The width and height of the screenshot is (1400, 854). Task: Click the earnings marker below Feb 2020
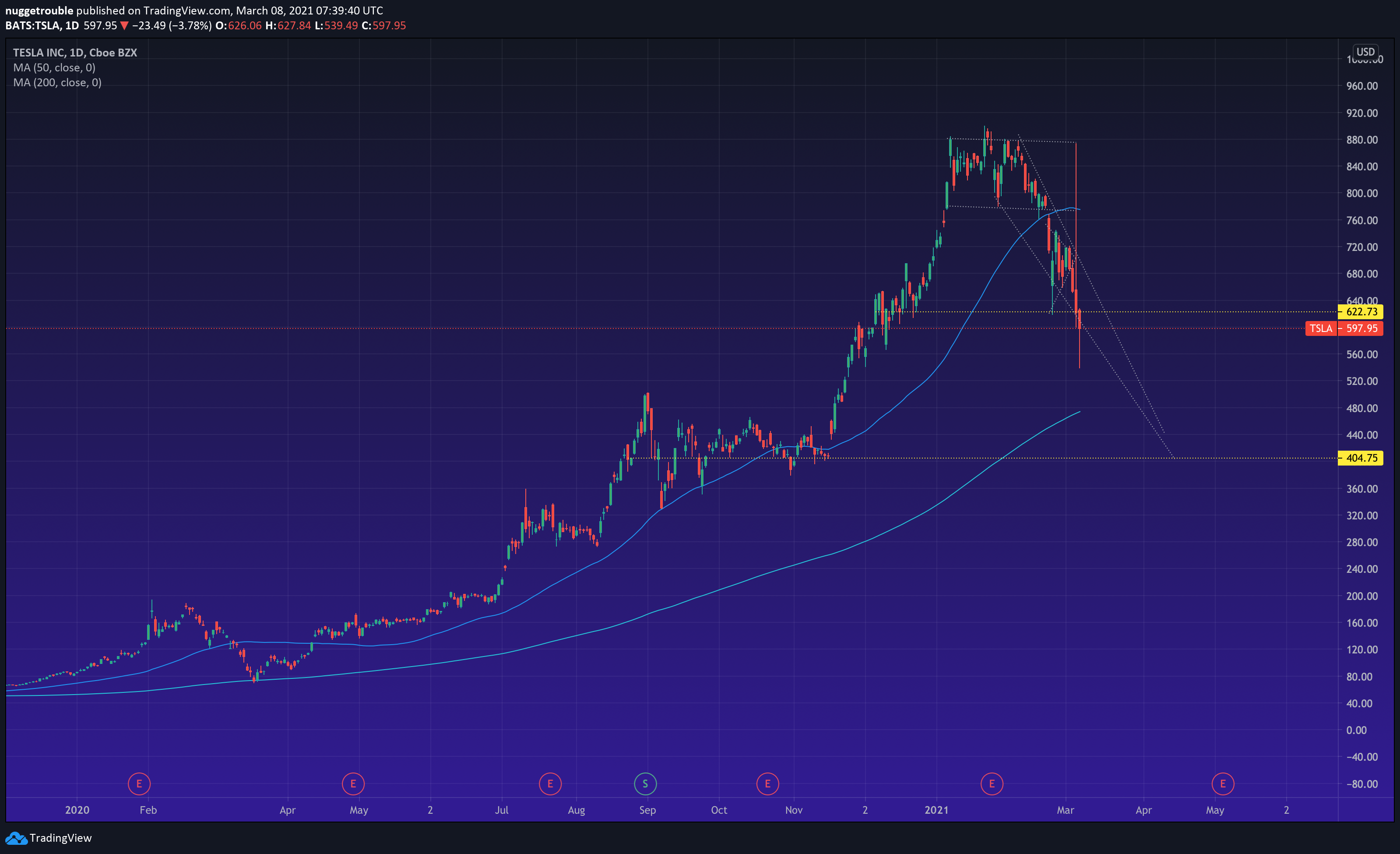pos(139,783)
